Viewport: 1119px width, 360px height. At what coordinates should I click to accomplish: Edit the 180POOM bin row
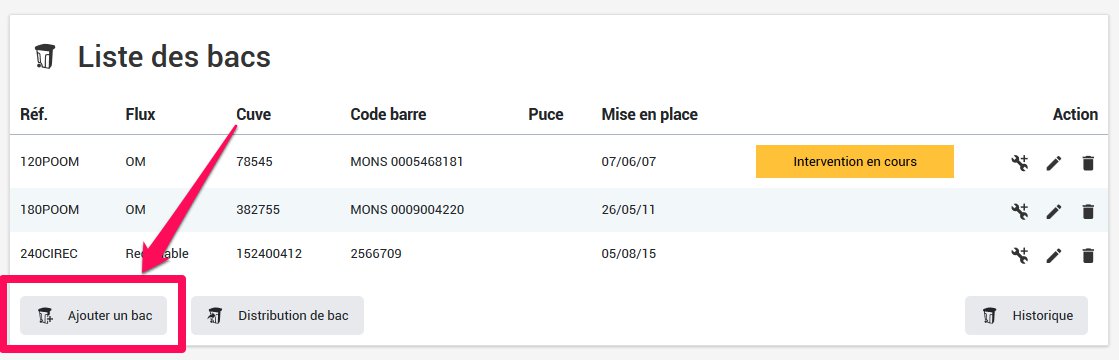click(x=1054, y=211)
